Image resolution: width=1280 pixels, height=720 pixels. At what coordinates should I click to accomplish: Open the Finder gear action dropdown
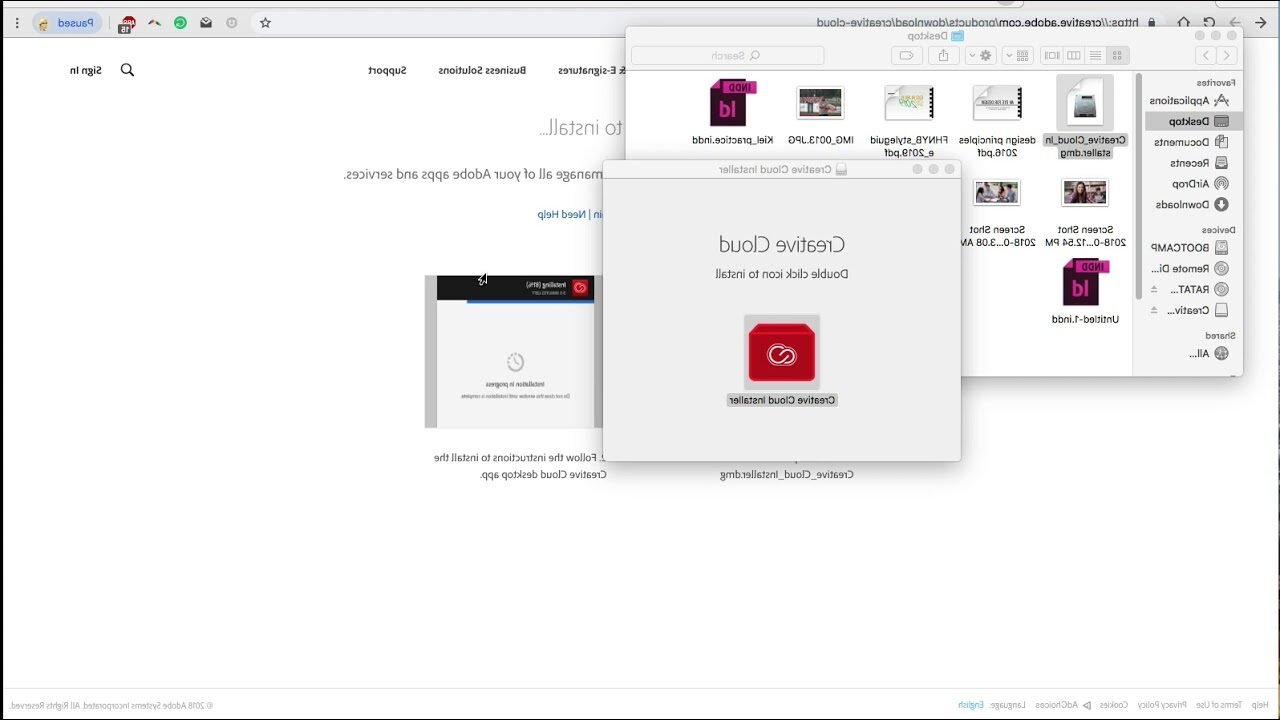coord(980,56)
